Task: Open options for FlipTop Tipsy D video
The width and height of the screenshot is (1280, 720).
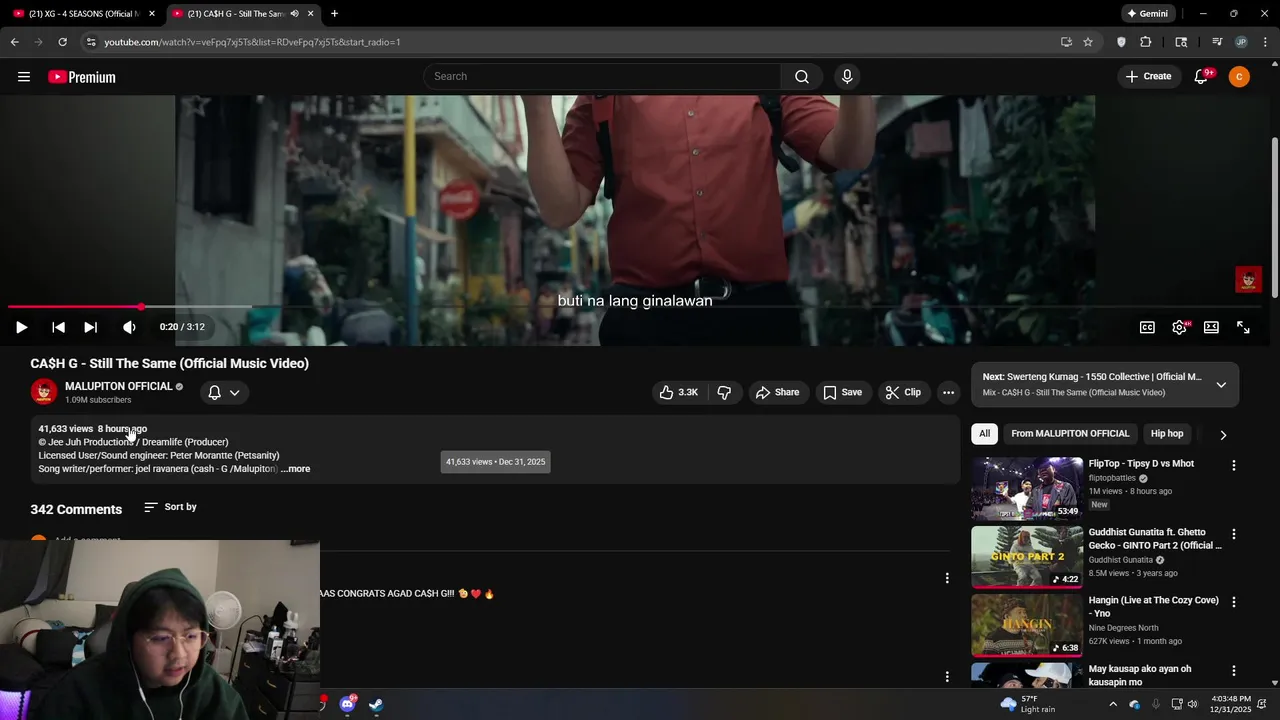Action: point(1233,465)
